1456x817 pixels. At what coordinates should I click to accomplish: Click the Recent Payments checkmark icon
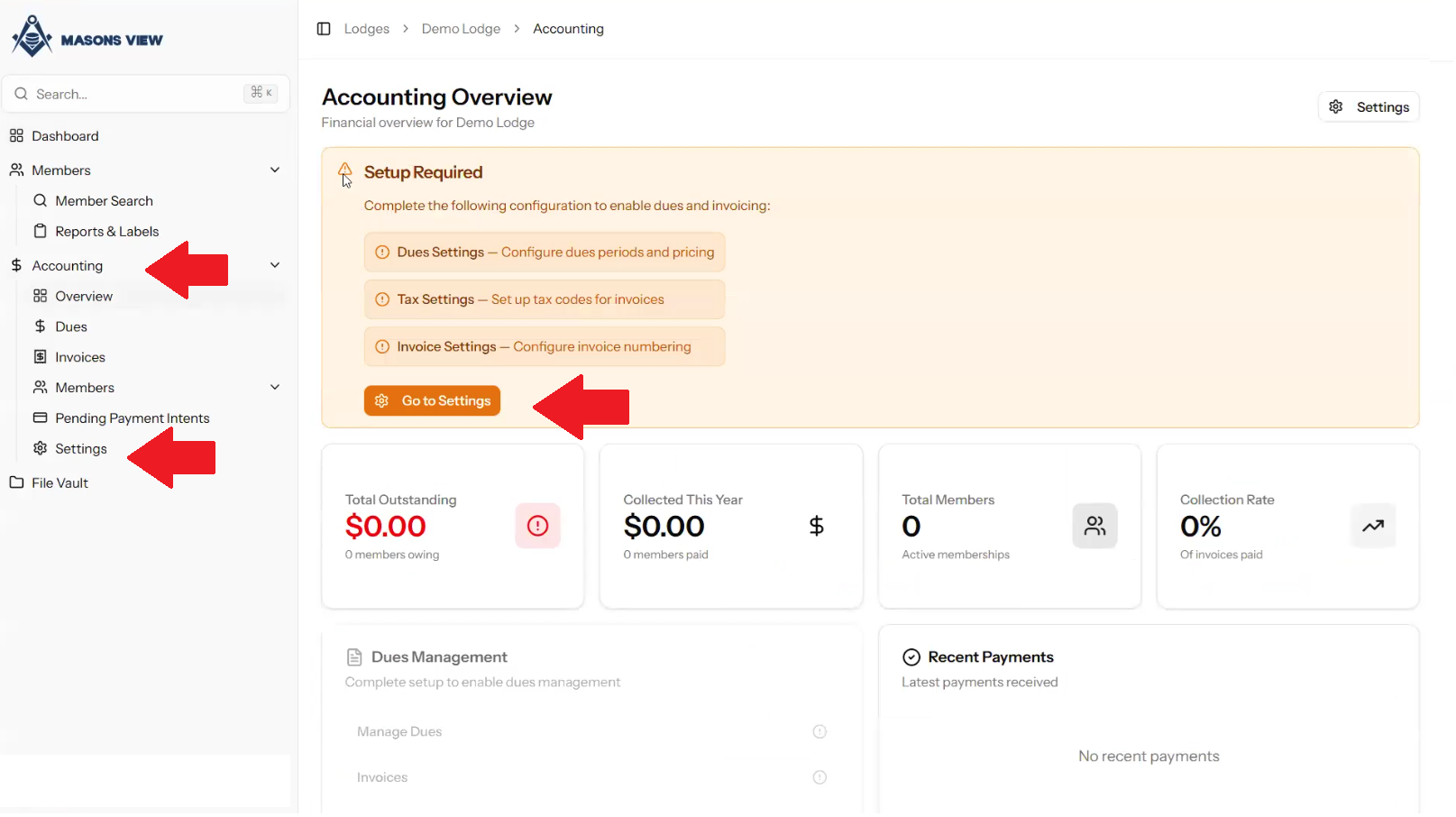click(911, 657)
